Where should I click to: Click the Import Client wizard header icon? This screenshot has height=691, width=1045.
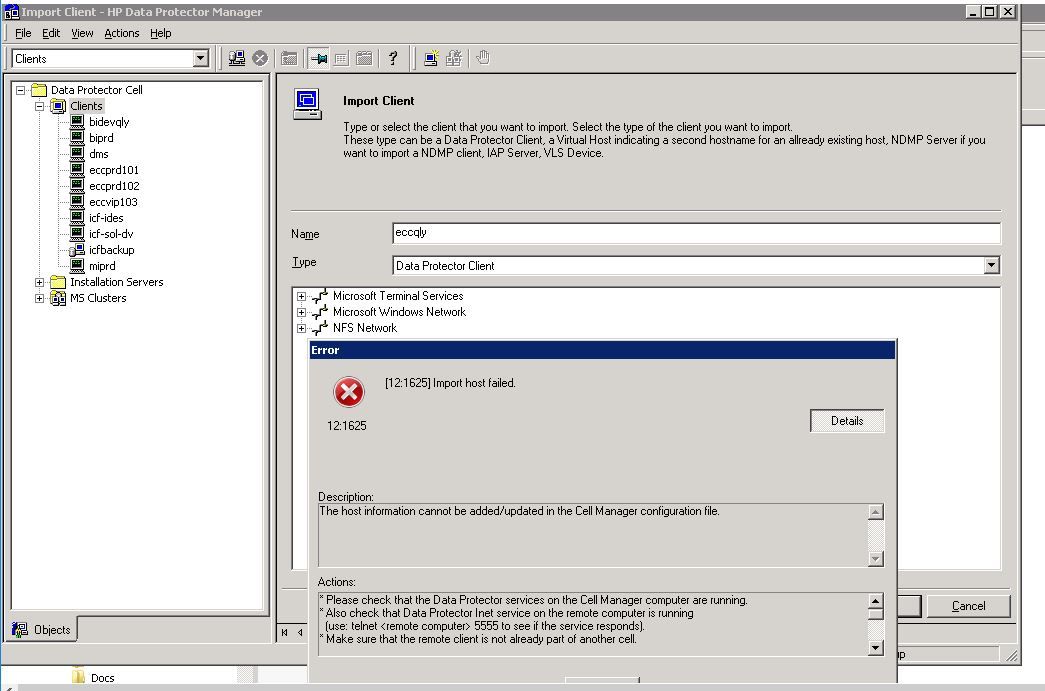pos(307,104)
